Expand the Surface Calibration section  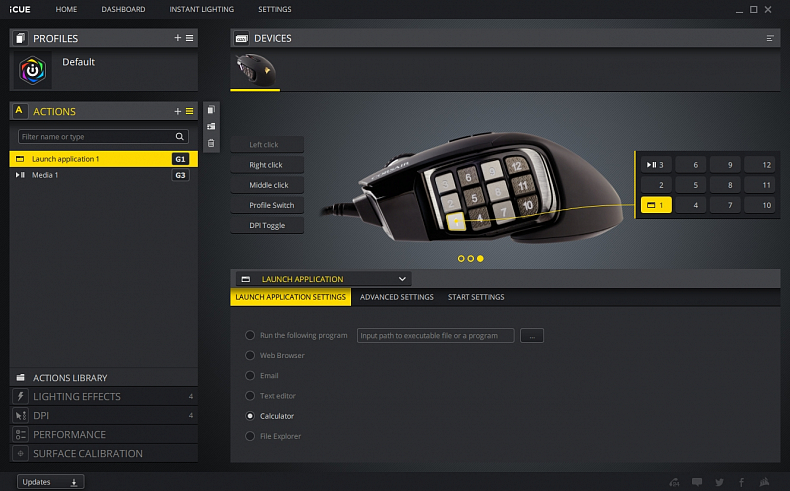click(103, 453)
